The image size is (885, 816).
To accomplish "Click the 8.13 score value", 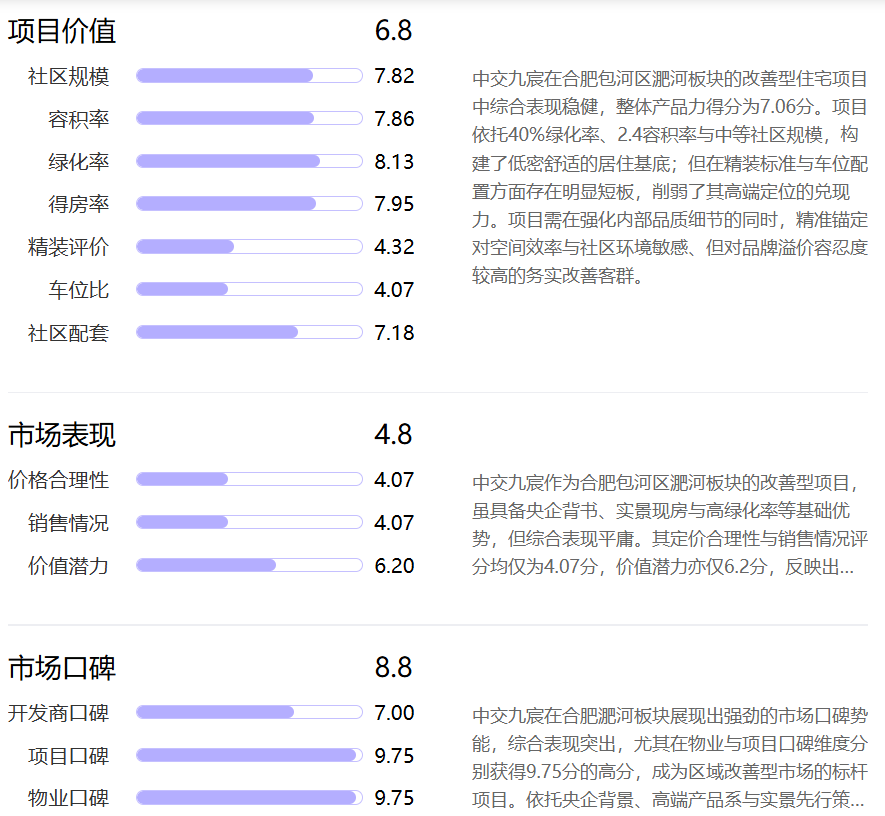I will (394, 162).
